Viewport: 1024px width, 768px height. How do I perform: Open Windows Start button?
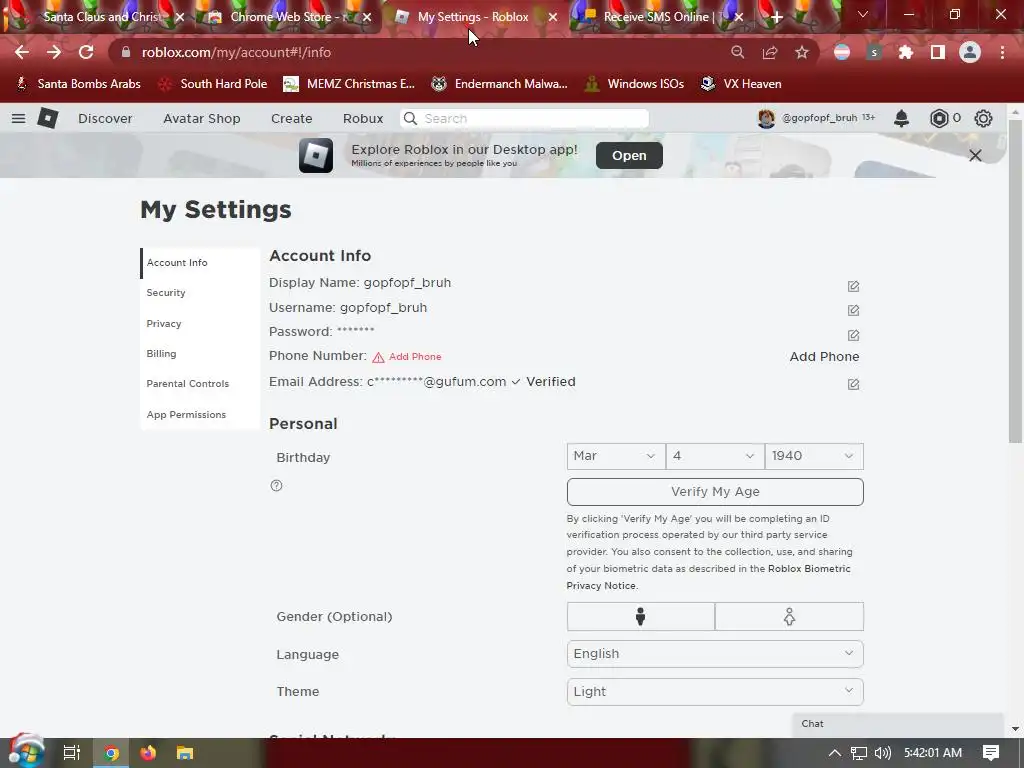tap(26, 751)
